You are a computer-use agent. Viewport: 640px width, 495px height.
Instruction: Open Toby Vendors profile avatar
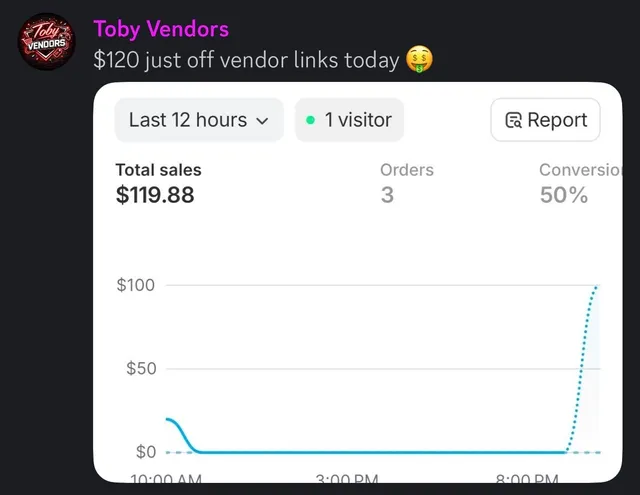tap(47, 42)
